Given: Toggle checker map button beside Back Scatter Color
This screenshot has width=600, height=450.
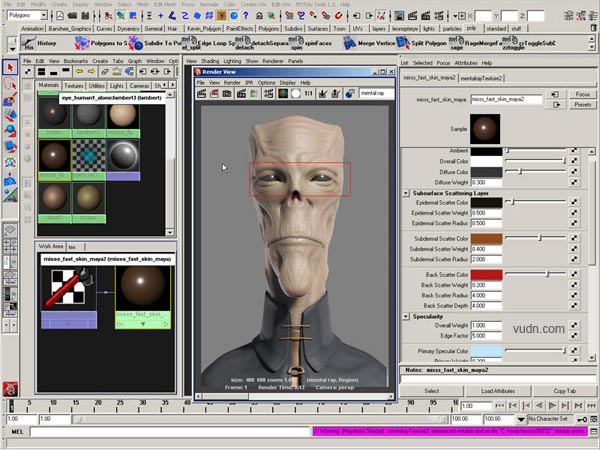Looking at the screenshot, I should pyautogui.click(x=574, y=274).
